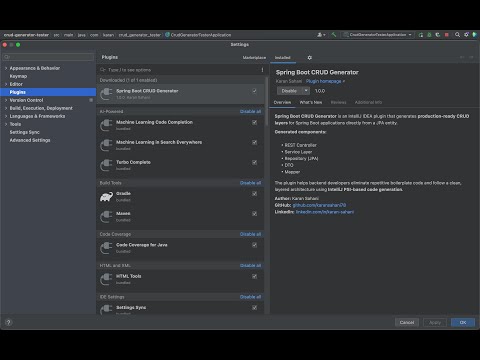Click the Turbo Complete plugin icon
Screen dimensions: 480x360
point(106,165)
